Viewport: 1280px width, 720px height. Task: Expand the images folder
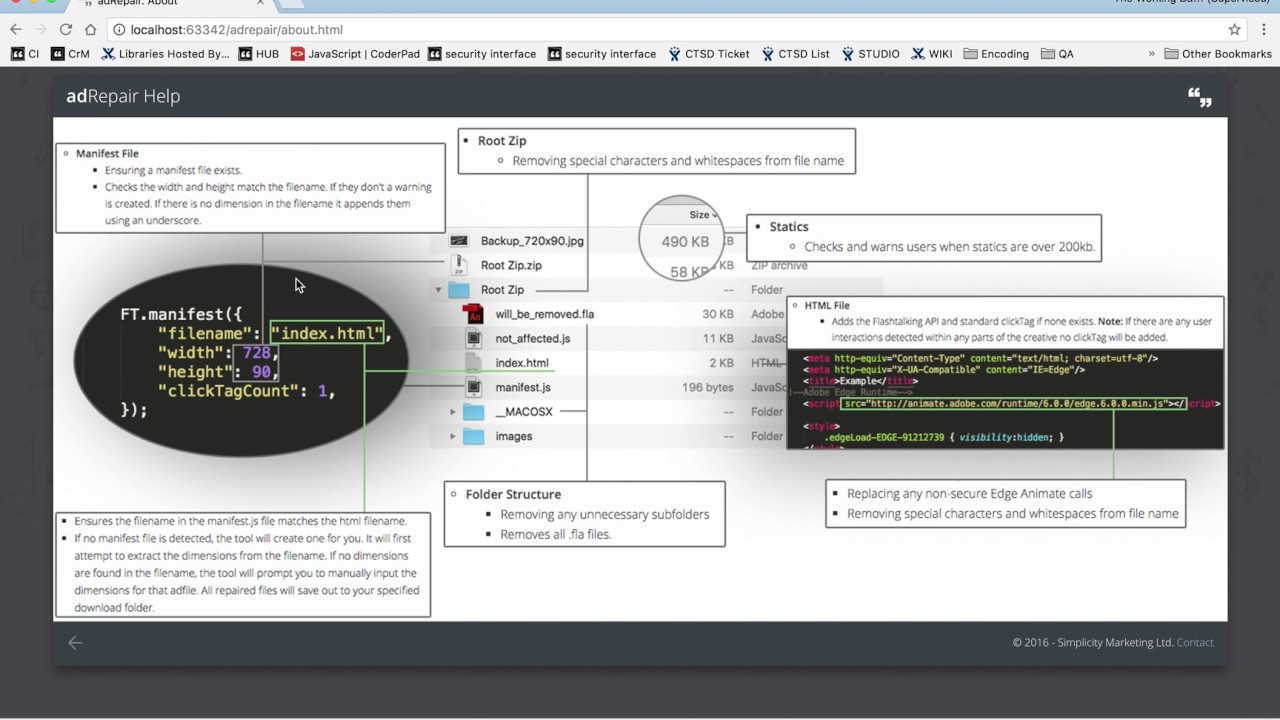coord(452,436)
